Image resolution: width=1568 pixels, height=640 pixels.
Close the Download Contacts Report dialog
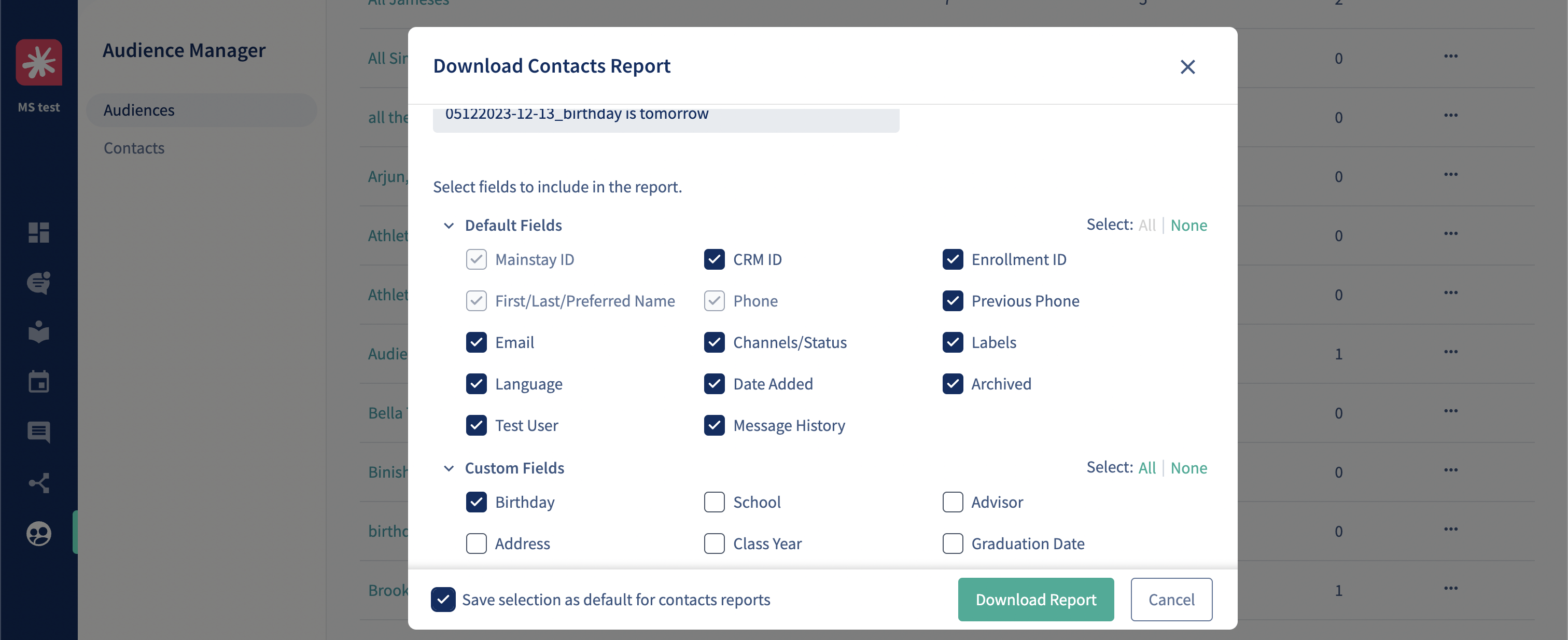pos(1187,66)
